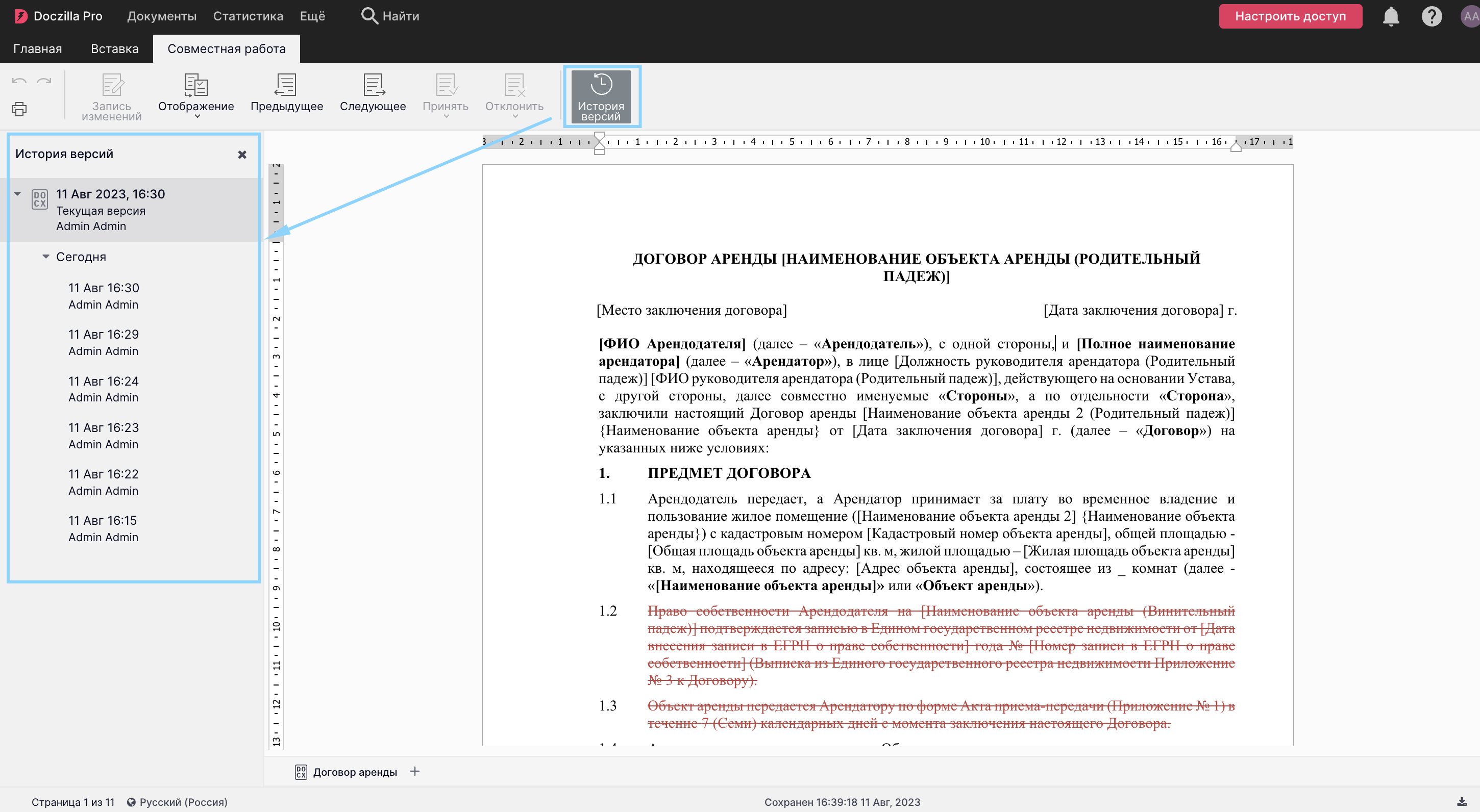Collapse the Сегодня group

[46, 257]
